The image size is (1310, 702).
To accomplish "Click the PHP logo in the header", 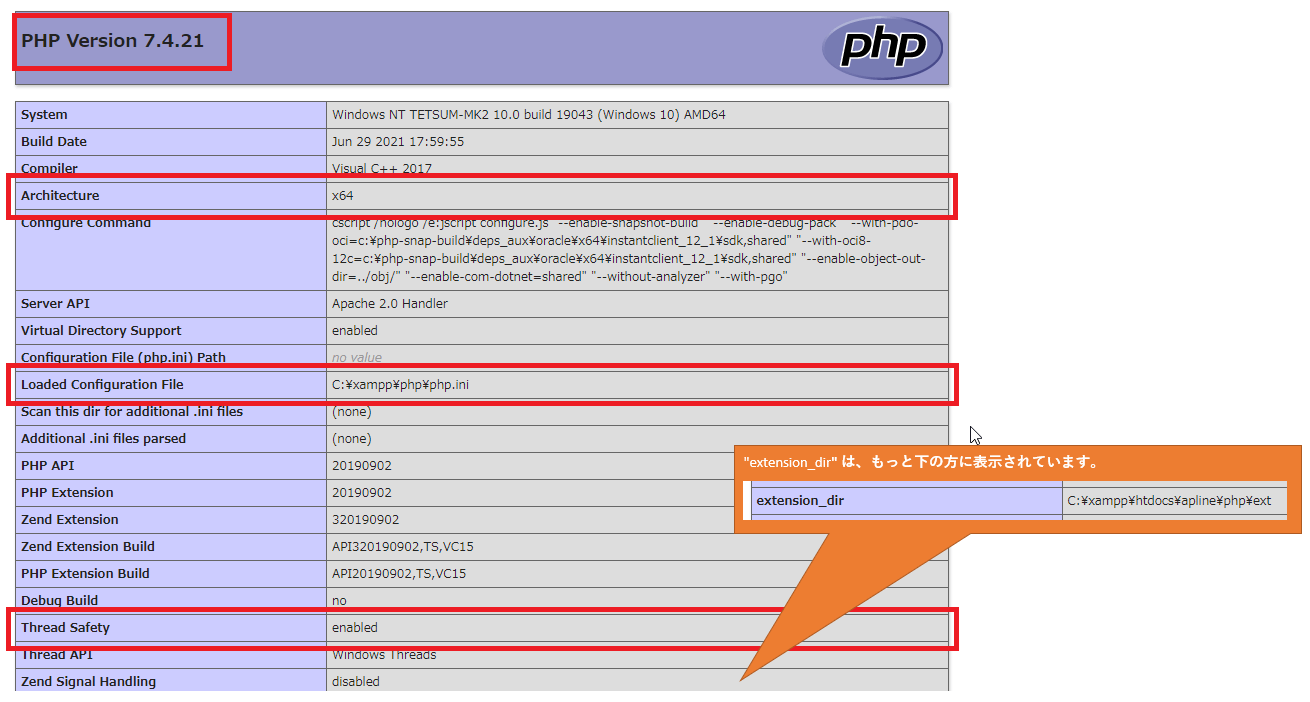I will point(881,47).
